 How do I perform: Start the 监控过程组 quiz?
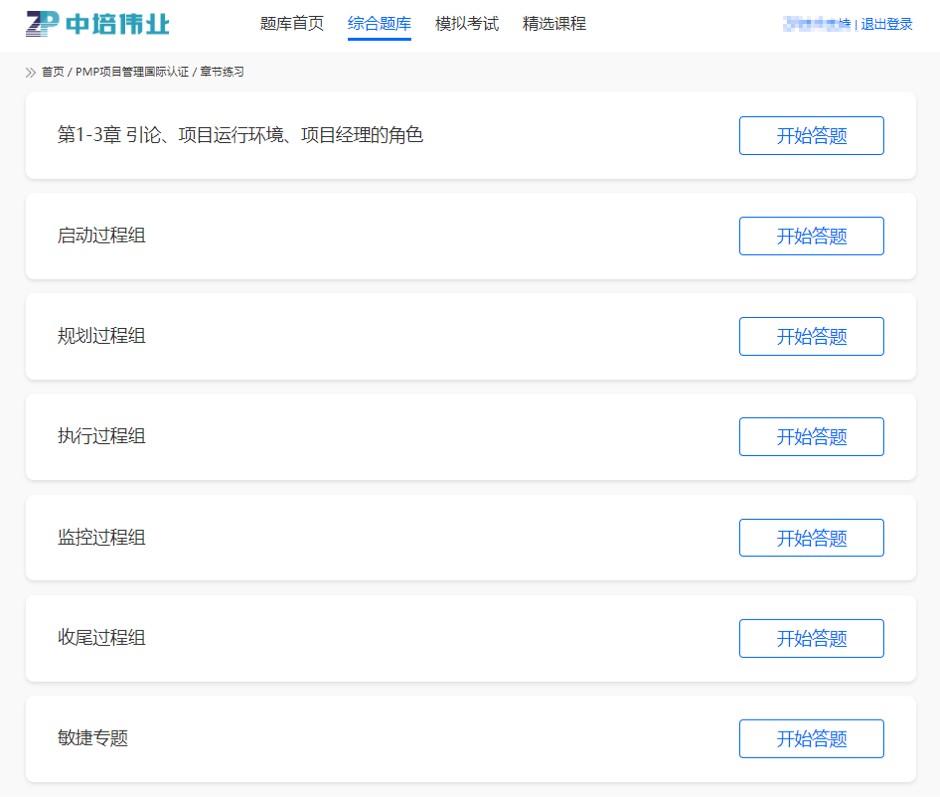click(811, 538)
